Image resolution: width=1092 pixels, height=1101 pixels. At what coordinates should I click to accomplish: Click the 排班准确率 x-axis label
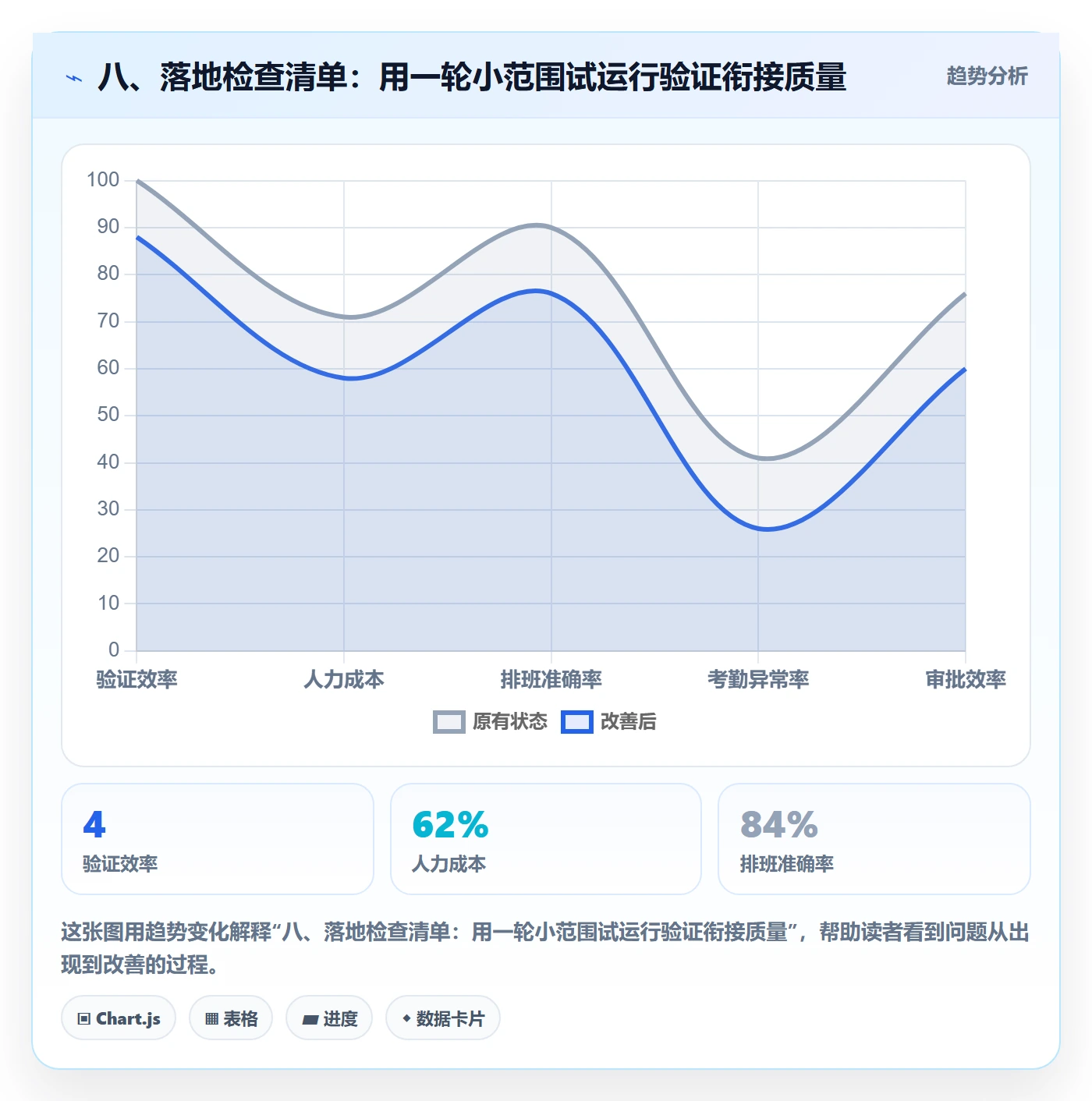pos(551,679)
